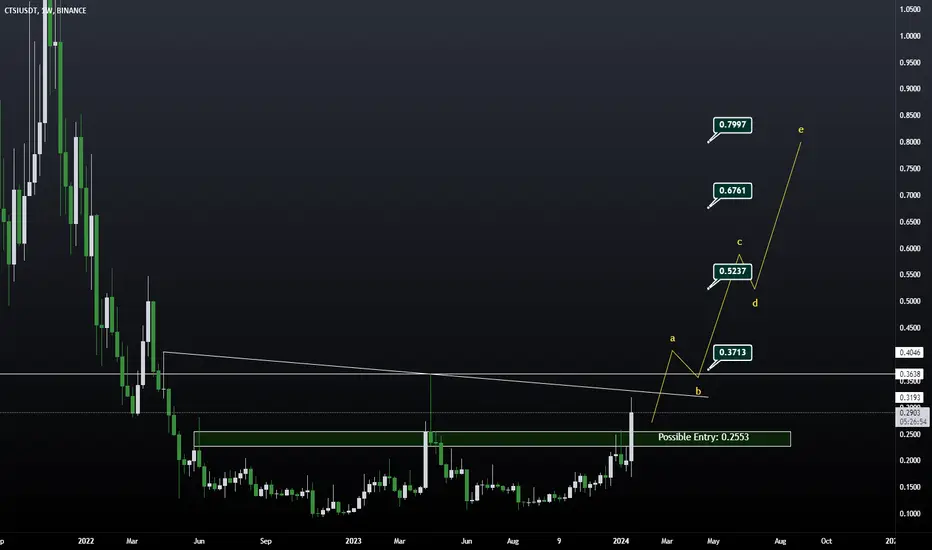Image resolution: width=932 pixels, height=550 pixels.
Task: Select wave label 'e'
Action: 801,130
